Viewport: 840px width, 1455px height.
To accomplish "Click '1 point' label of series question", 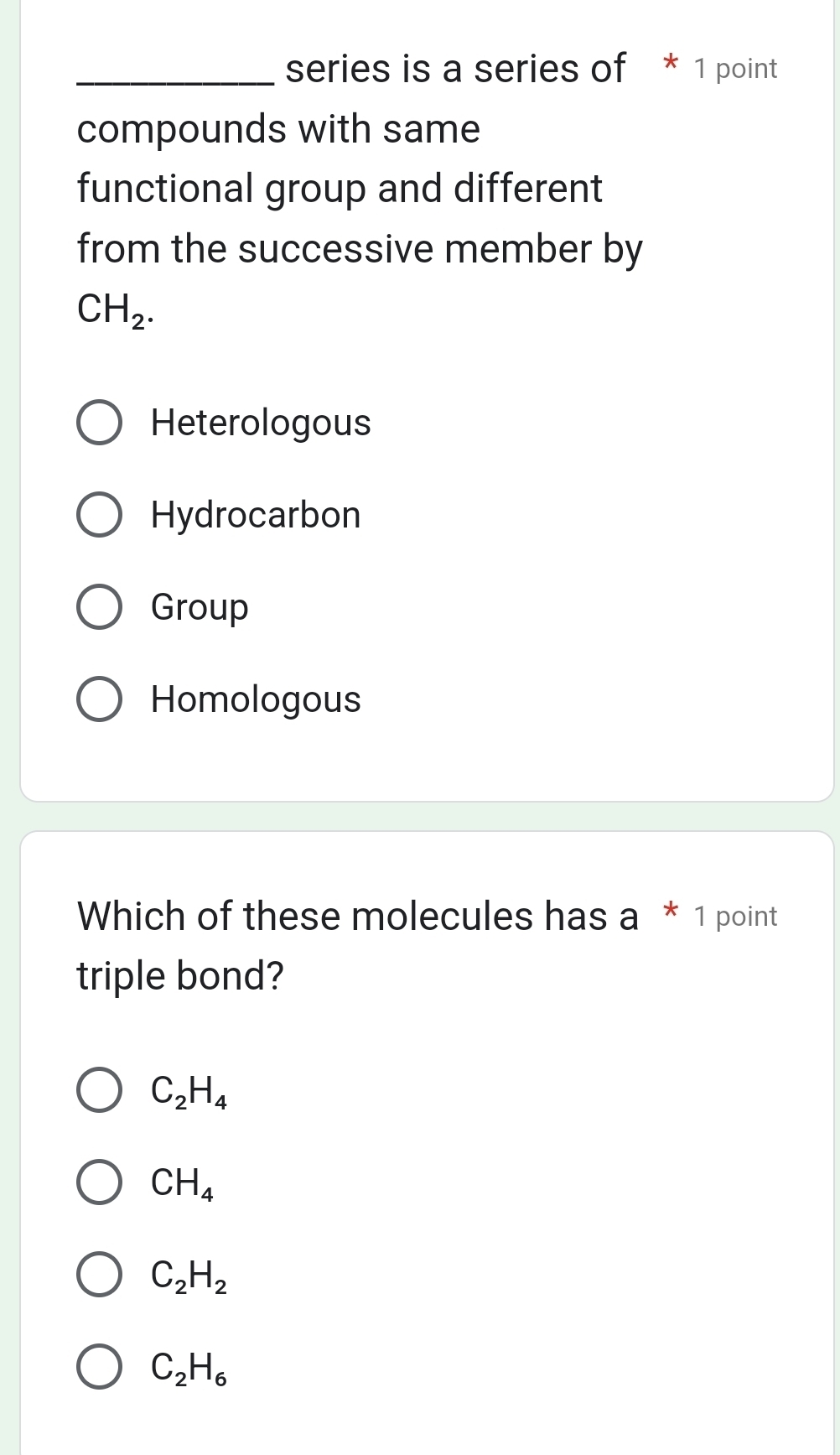I will (735, 69).
